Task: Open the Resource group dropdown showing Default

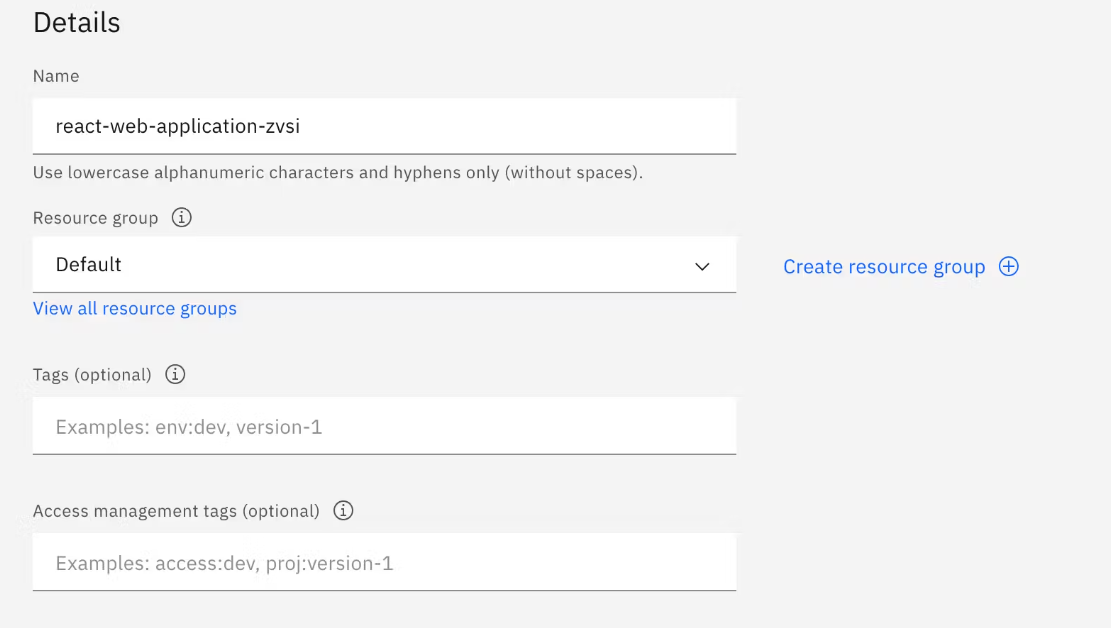Action: click(384, 264)
